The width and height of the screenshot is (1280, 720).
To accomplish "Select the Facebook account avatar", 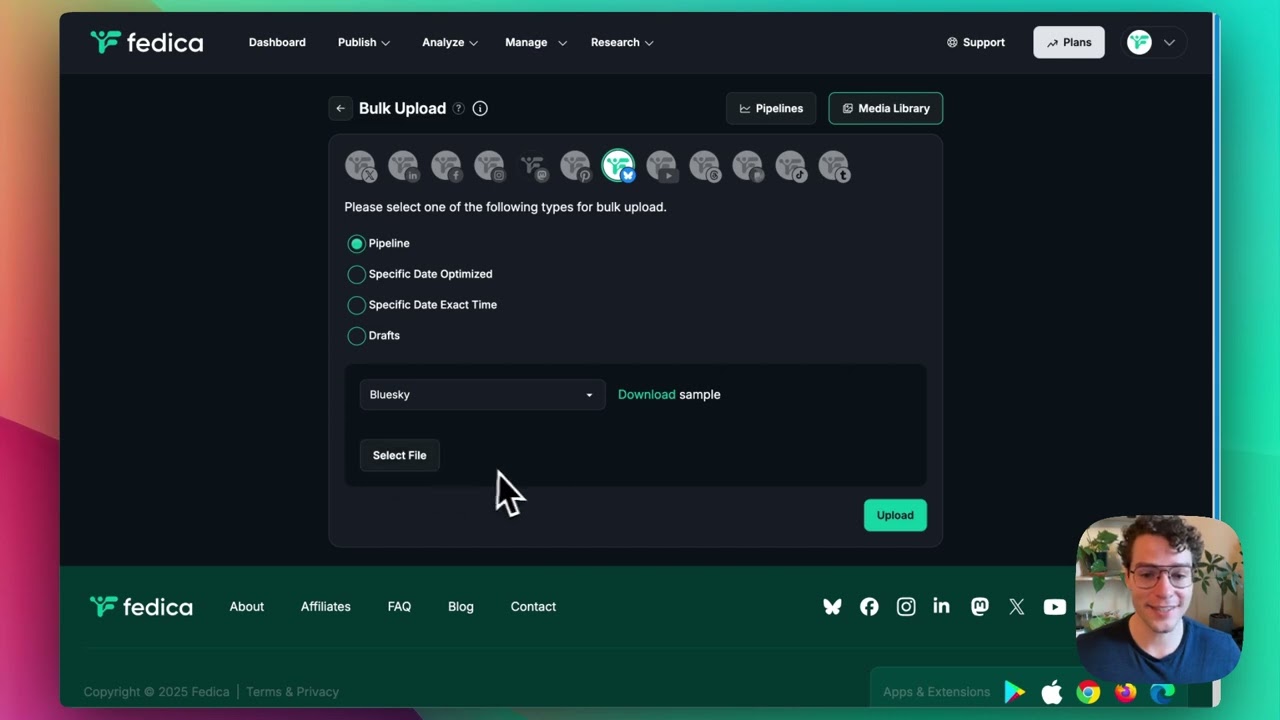I will [446, 166].
